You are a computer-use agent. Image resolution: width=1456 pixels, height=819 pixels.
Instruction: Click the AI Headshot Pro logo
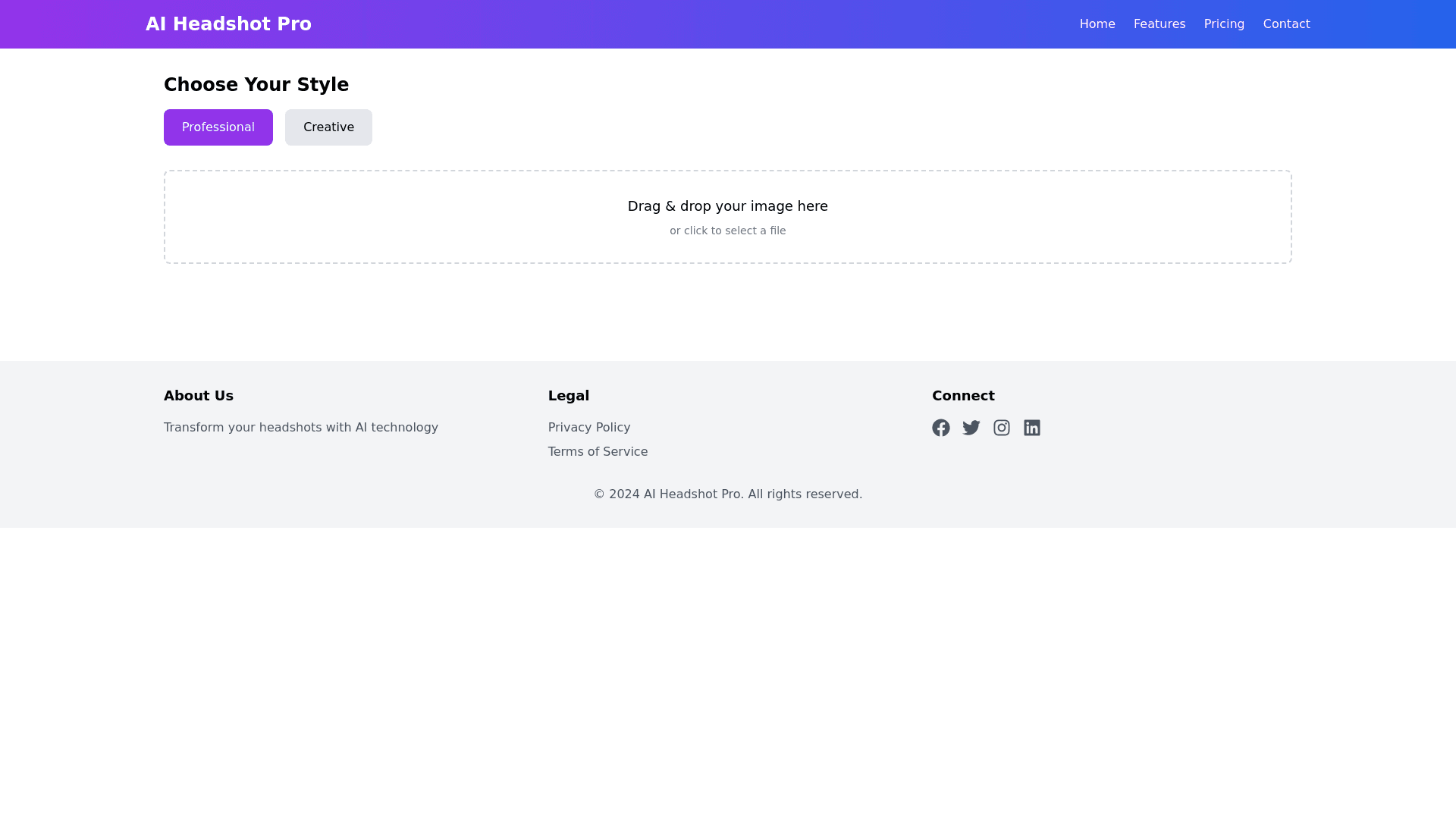228,24
